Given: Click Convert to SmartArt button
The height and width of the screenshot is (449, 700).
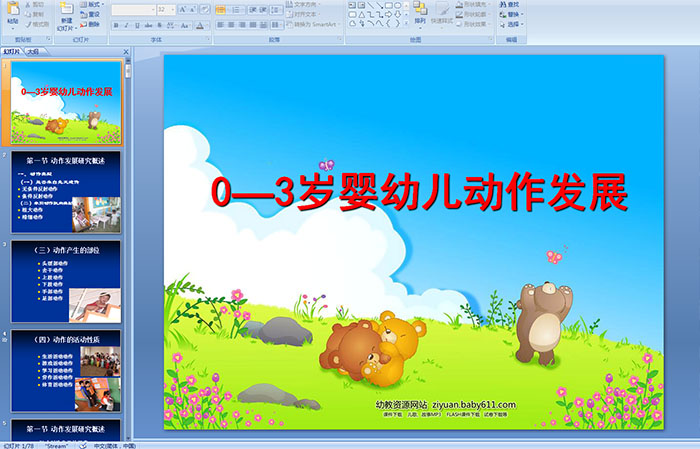Looking at the screenshot, I should pyautogui.click(x=313, y=24).
